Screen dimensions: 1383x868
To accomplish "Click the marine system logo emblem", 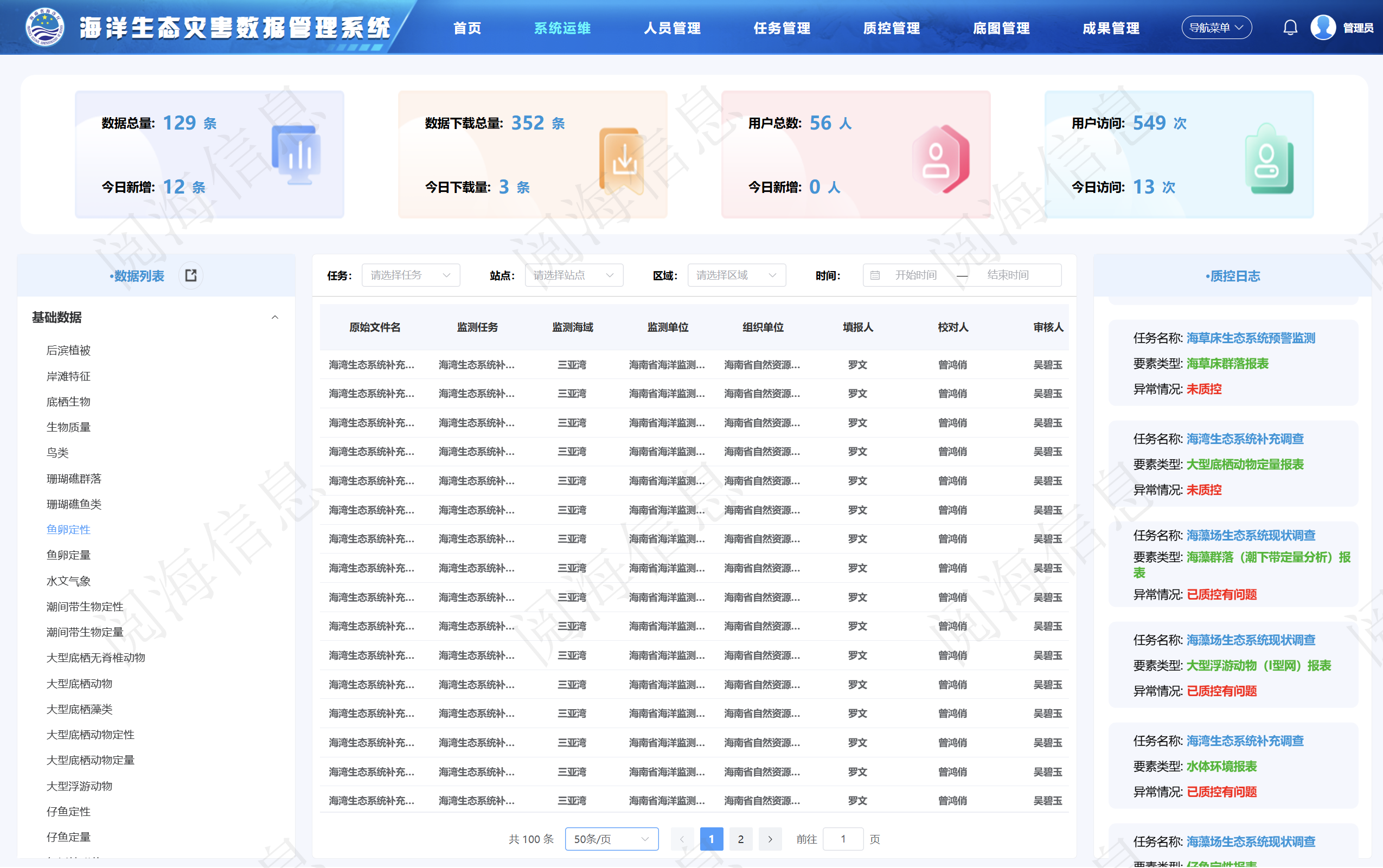I will pyautogui.click(x=45, y=28).
